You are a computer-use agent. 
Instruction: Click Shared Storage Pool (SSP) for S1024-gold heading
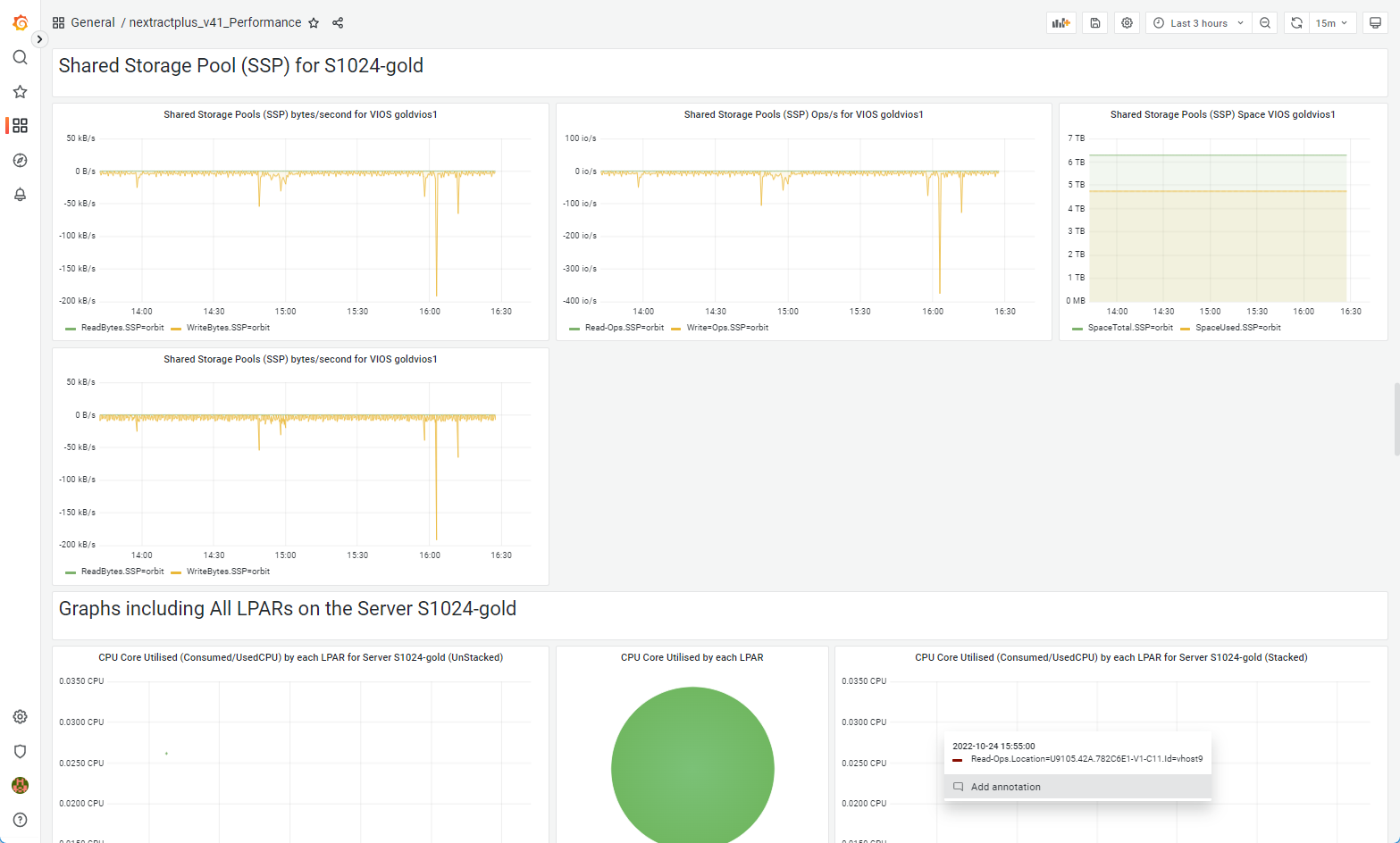pyautogui.click(x=241, y=66)
